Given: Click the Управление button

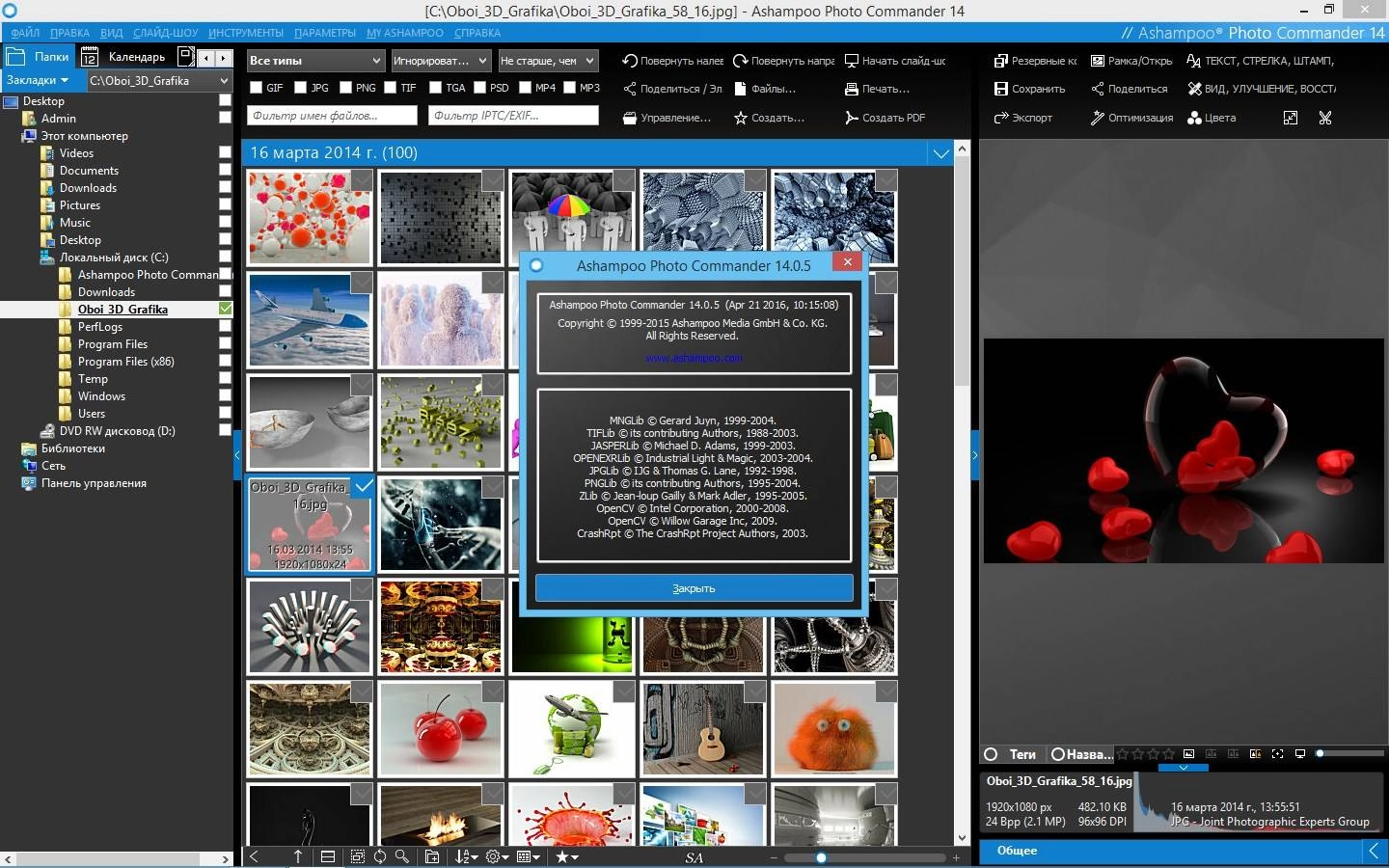Looking at the screenshot, I should coord(667,118).
